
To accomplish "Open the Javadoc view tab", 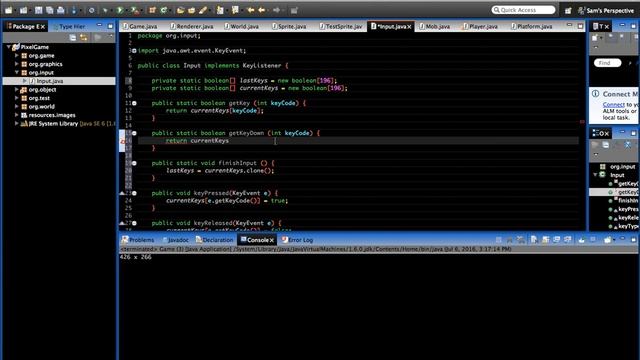I will [176, 240].
